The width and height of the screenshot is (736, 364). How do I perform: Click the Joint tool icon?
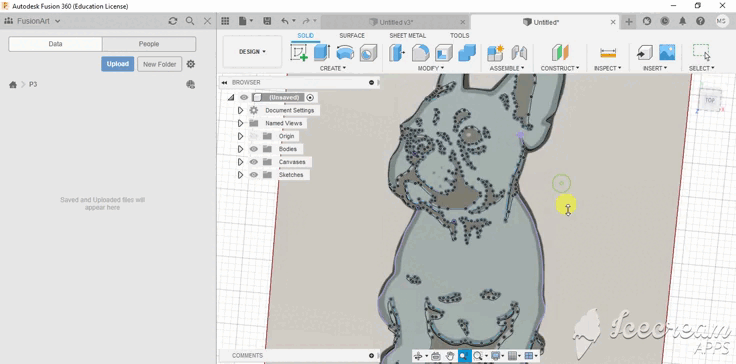(519, 52)
